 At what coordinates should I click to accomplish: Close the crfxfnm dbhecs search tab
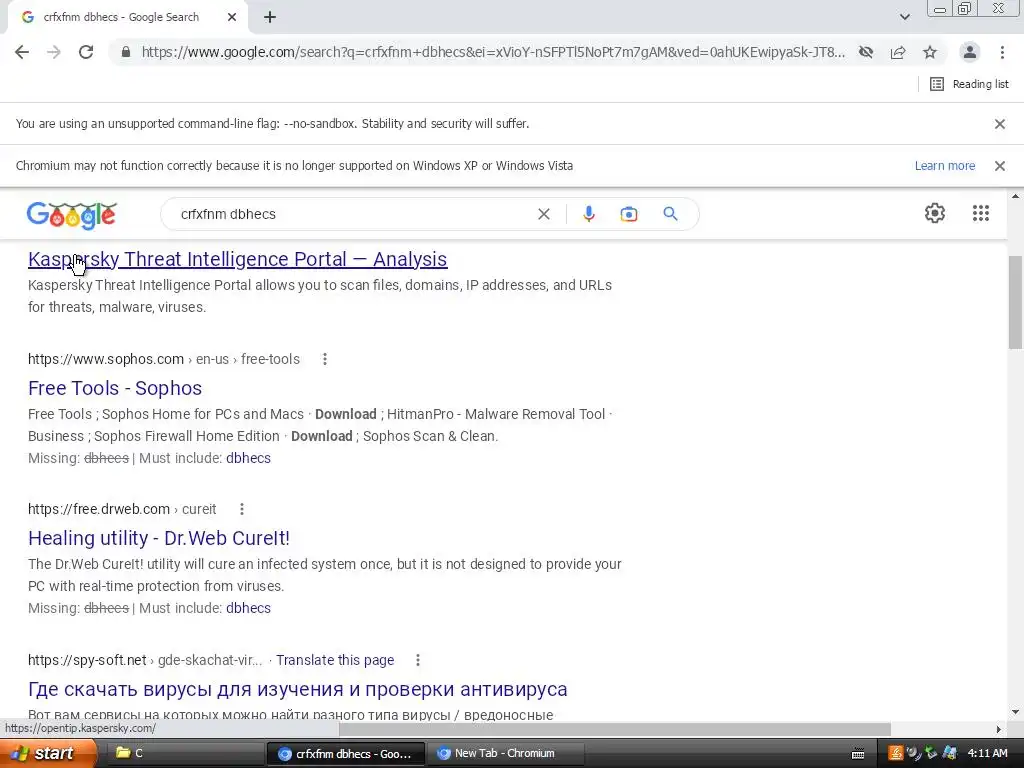[x=232, y=18]
